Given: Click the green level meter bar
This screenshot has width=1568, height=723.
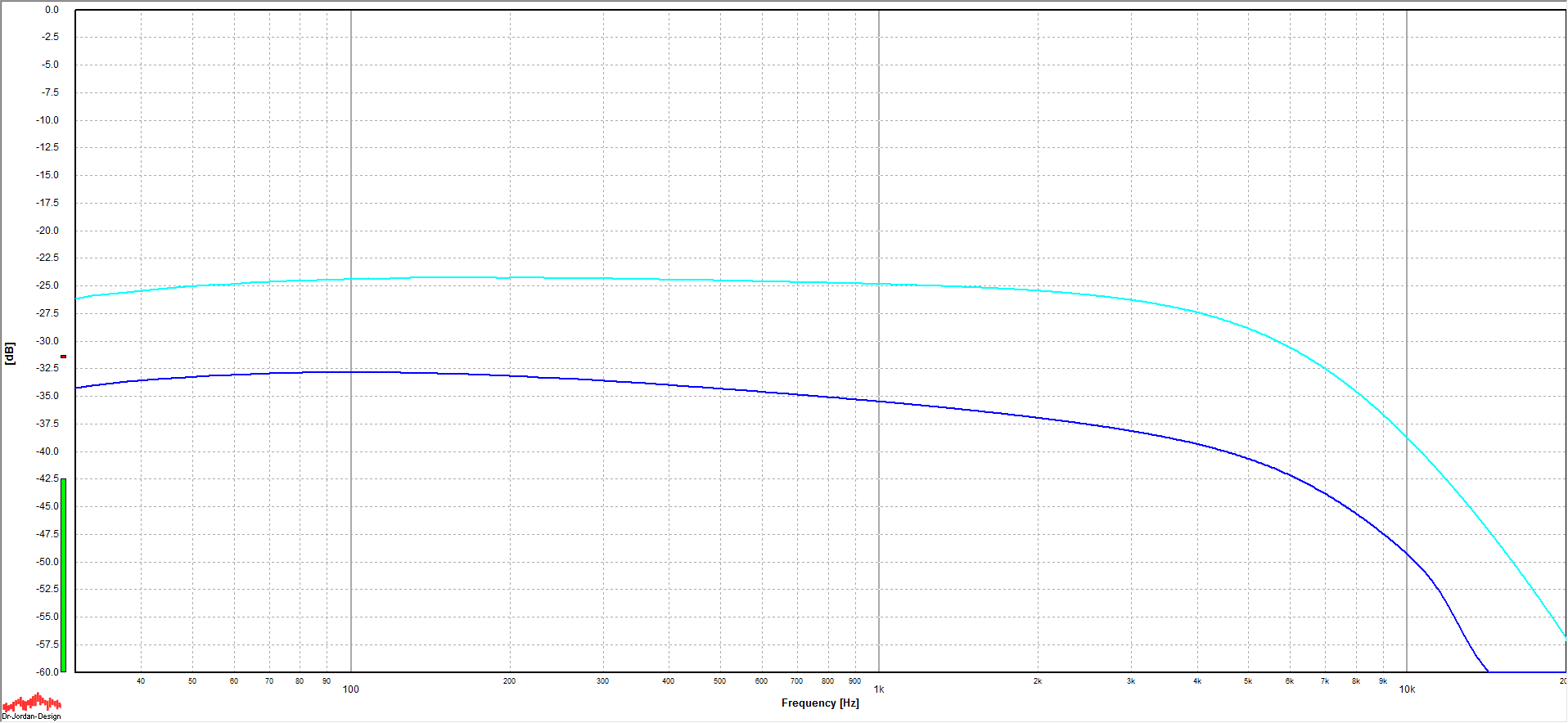Looking at the screenshot, I should coord(63,574).
